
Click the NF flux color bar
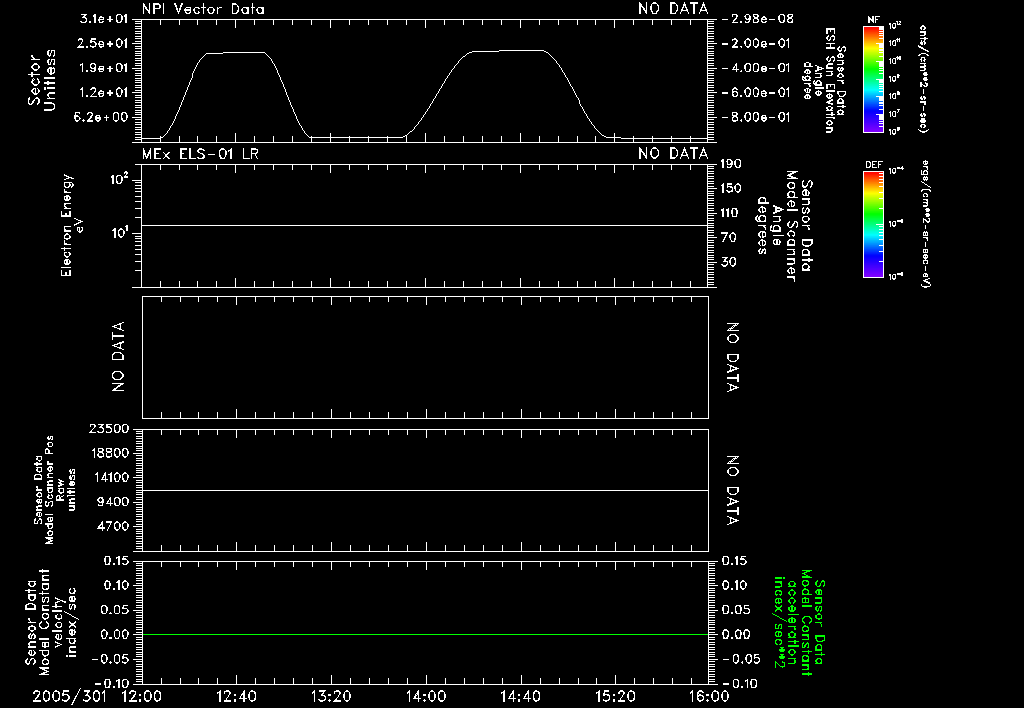coord(873,79)
